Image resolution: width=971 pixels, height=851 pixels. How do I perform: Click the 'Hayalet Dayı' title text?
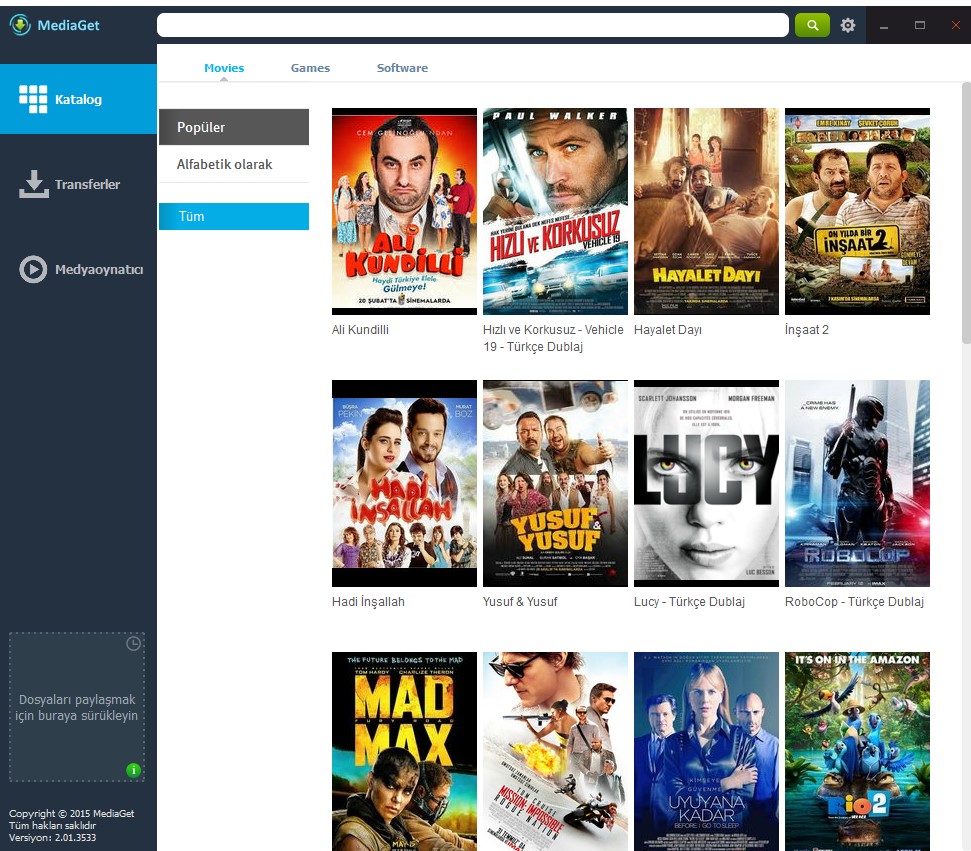668,329
